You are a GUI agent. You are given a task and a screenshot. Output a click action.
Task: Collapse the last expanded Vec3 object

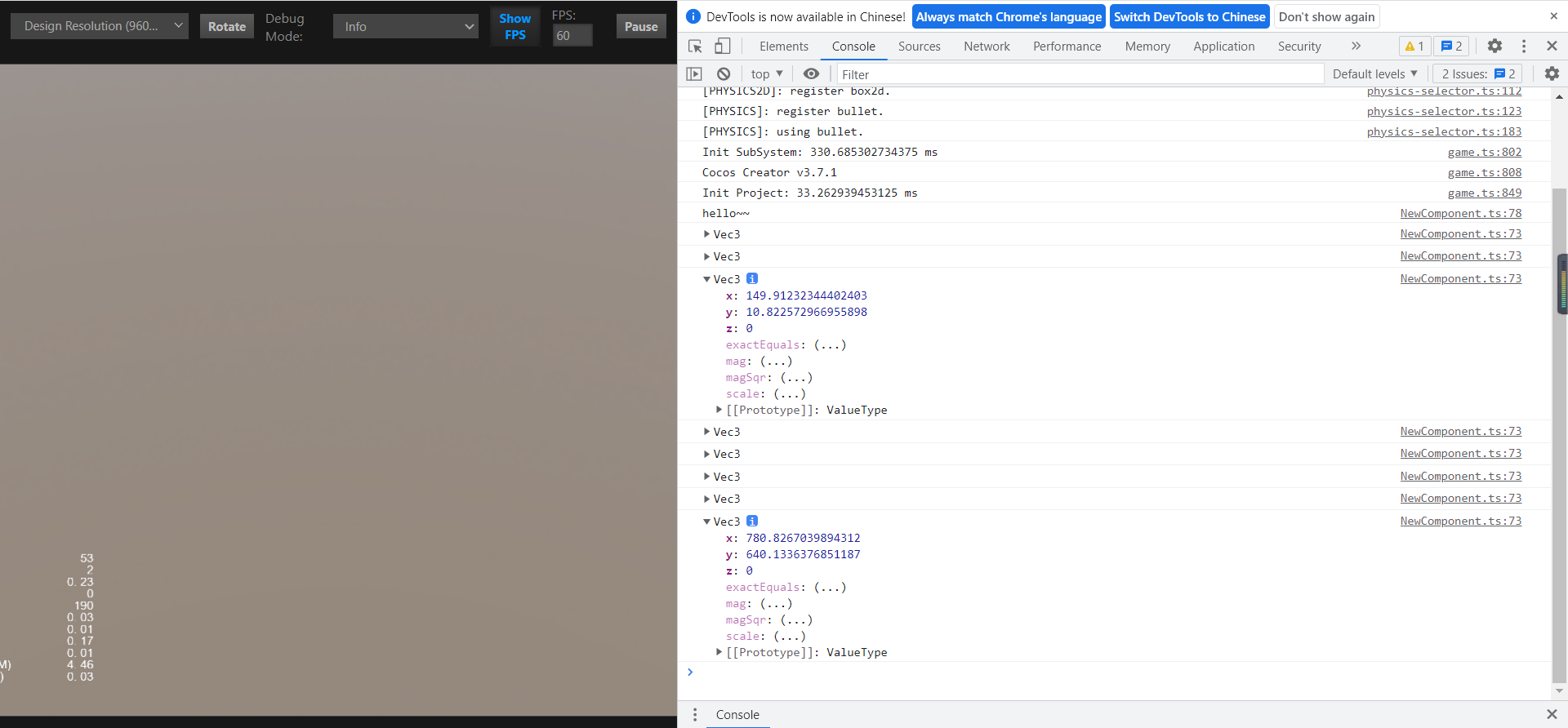click(707, 522)
